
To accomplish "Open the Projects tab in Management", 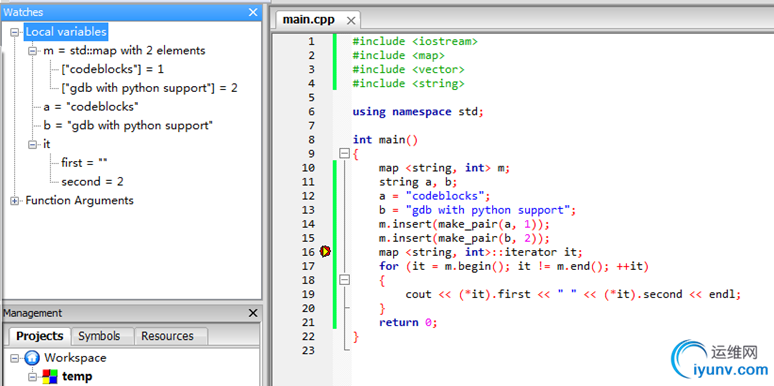I will pyautogui.click(x=40, y=336).
